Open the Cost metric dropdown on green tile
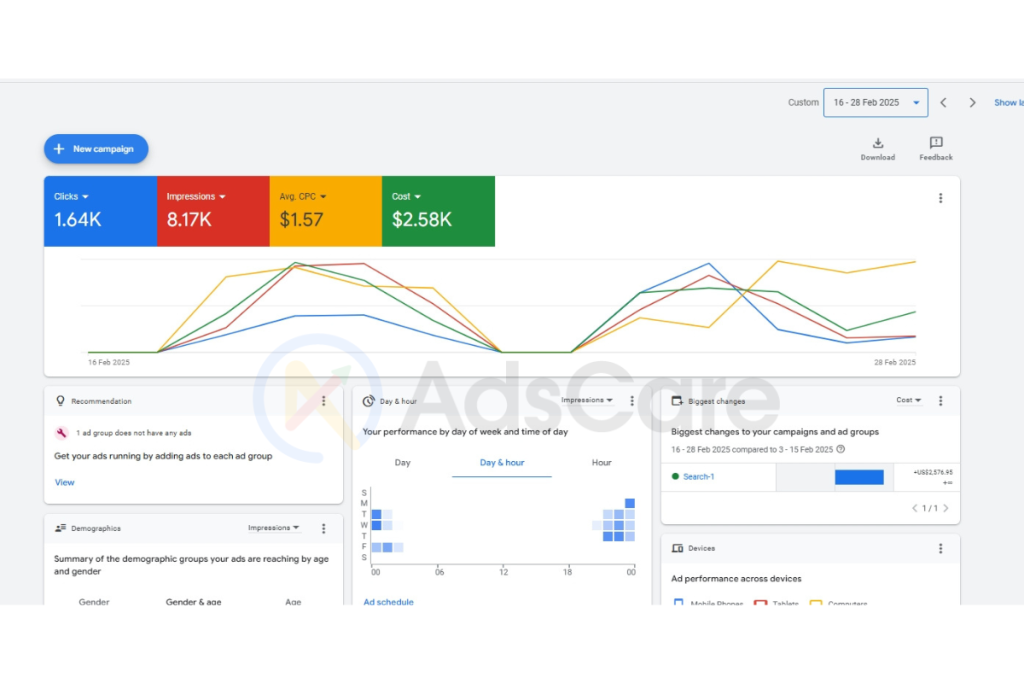Screen dimensions: 1024x683 406,197
